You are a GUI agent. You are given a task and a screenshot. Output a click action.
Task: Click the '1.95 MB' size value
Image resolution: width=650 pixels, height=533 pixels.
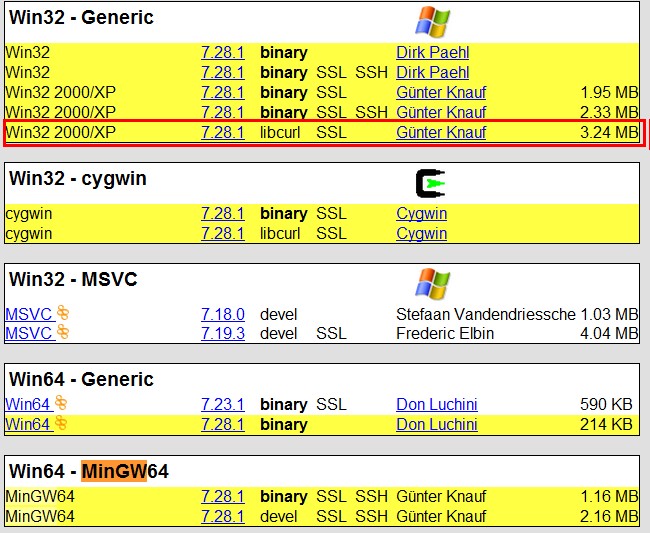pyautogui.click(x=609, y=92)
